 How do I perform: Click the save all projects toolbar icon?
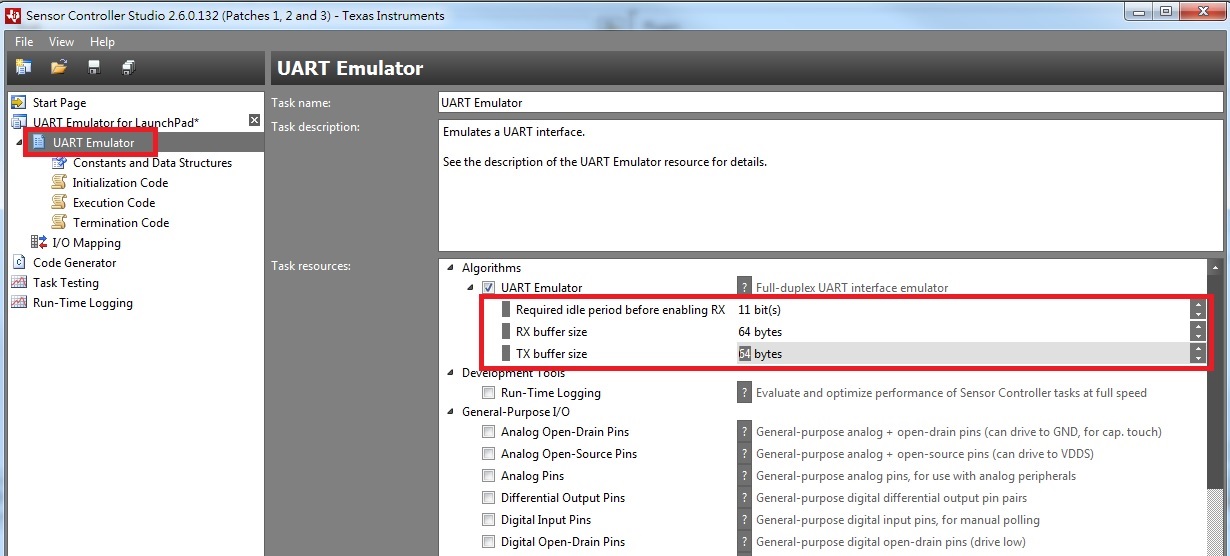point(129,67)
